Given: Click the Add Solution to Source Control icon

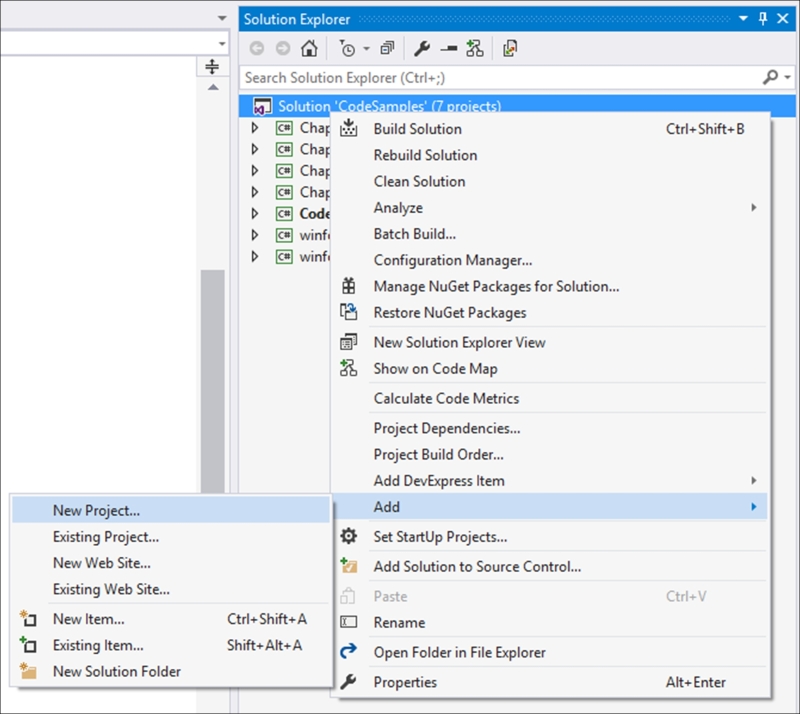Looking at the screenshot, I should (349, 565).
